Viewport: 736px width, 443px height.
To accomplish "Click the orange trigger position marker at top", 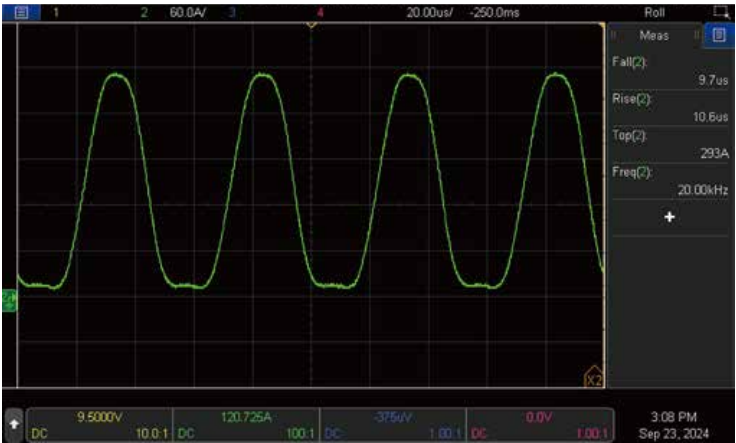I will click(x=311, y=24).
